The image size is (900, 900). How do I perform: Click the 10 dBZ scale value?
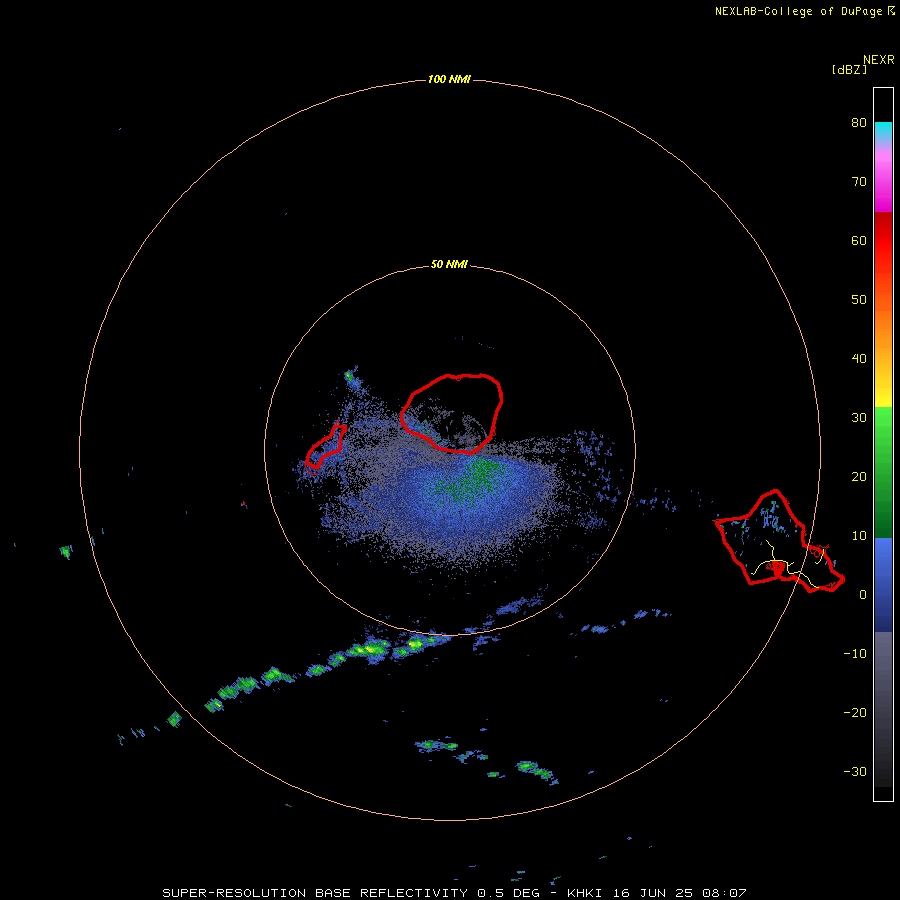coord(859,536)
